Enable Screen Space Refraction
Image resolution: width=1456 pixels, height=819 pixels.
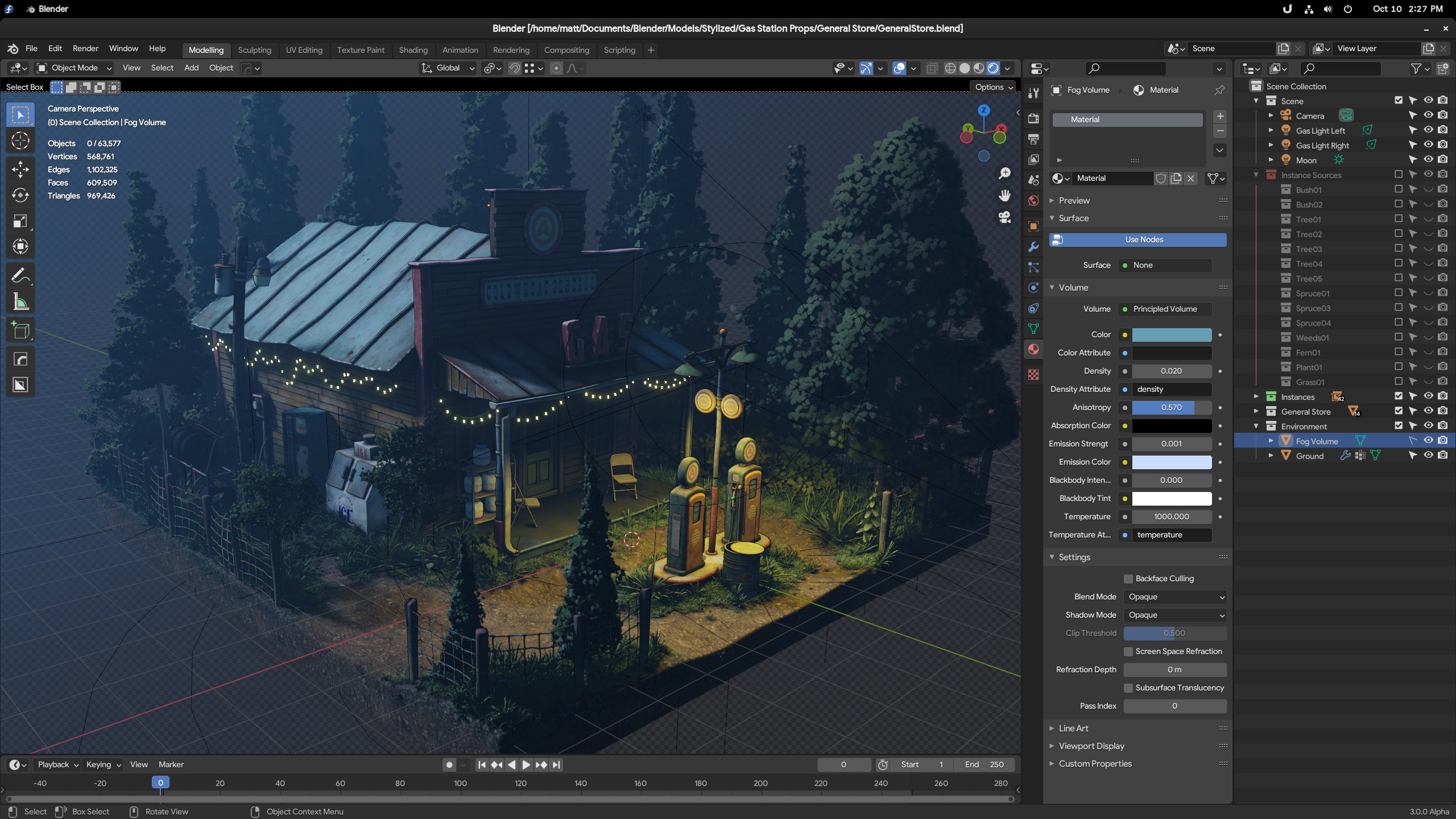[1128, 652]
